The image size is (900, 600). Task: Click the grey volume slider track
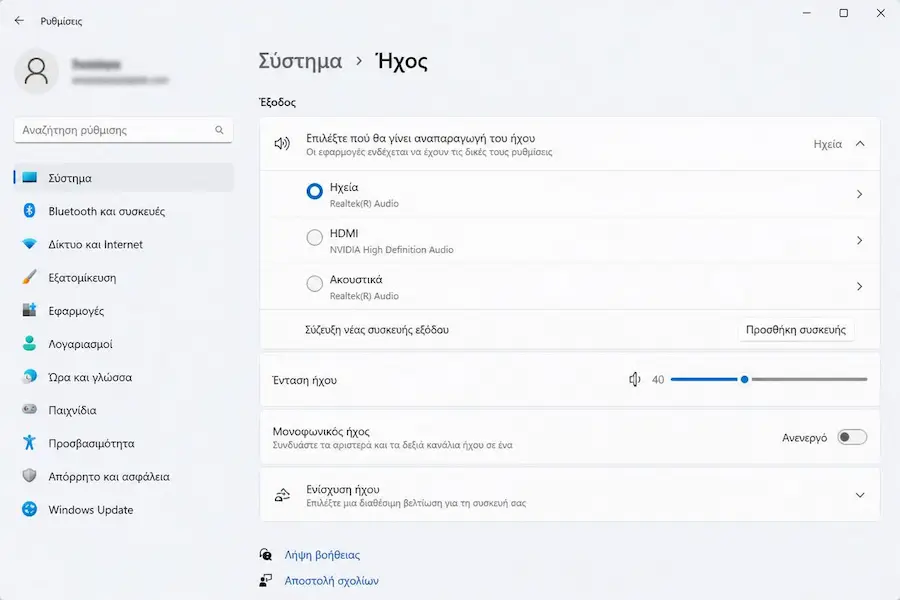pos(809,380)
